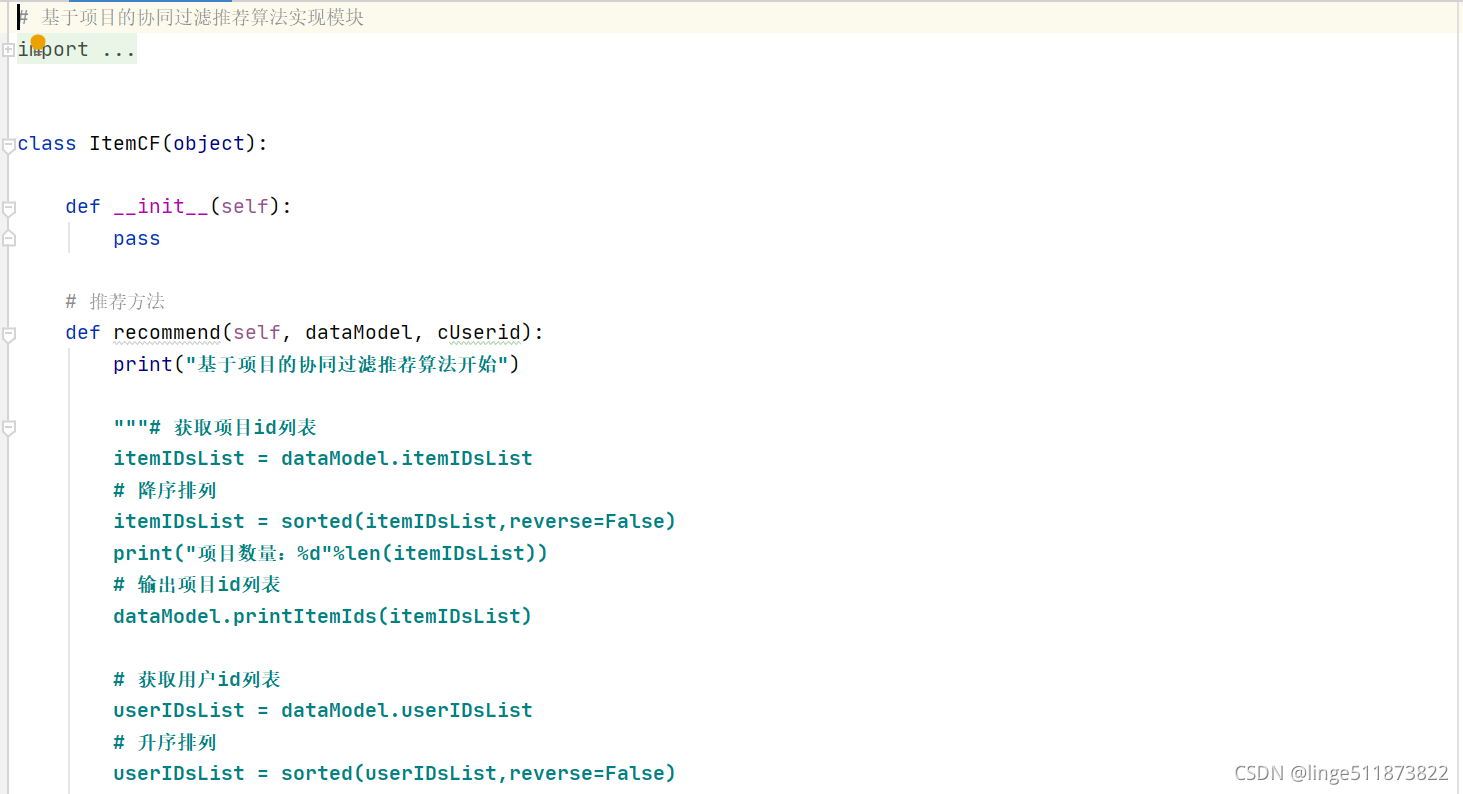Click line itemIDsList = sorted(itemIDsList,reverse=False)
This screenshot has width=1463, height=794.
click(x=395, y=521)
